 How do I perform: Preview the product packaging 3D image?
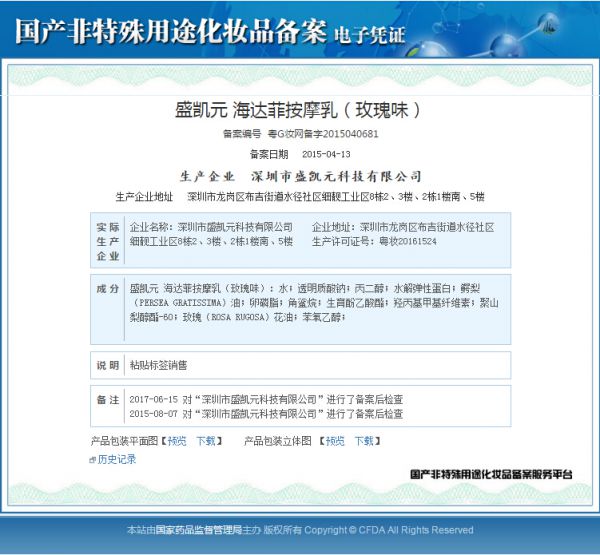335,441
